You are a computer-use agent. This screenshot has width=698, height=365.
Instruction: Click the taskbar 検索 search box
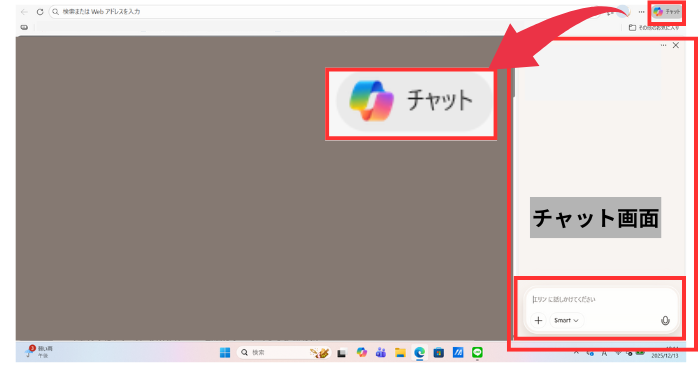(284, 353)
